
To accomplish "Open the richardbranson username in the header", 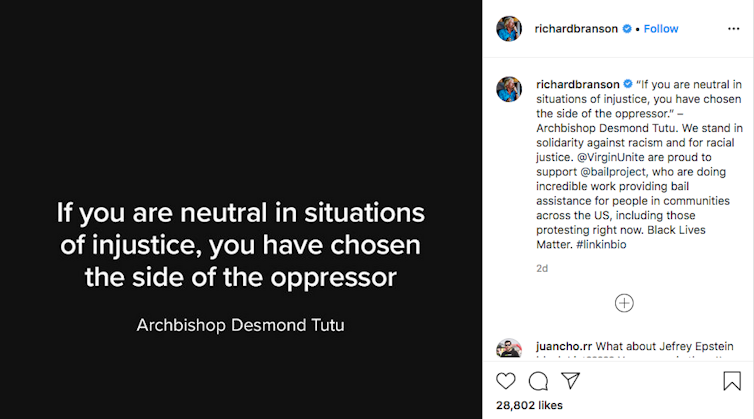I will pyautogui.click(x=577, y=29).
